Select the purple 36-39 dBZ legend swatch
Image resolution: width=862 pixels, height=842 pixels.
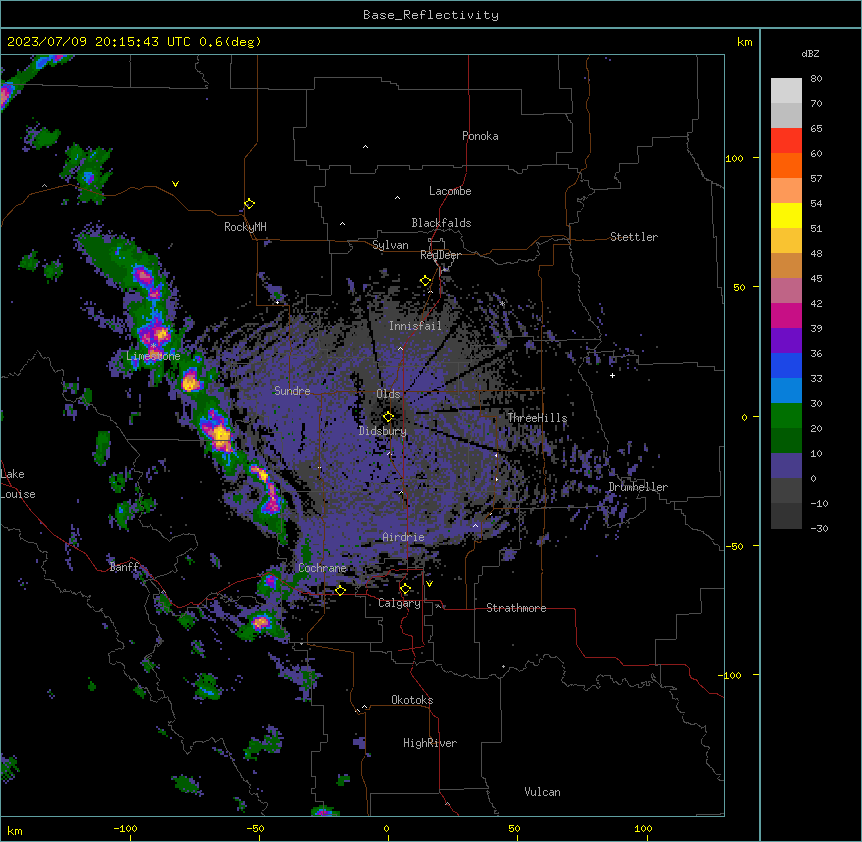pos(786,341)
